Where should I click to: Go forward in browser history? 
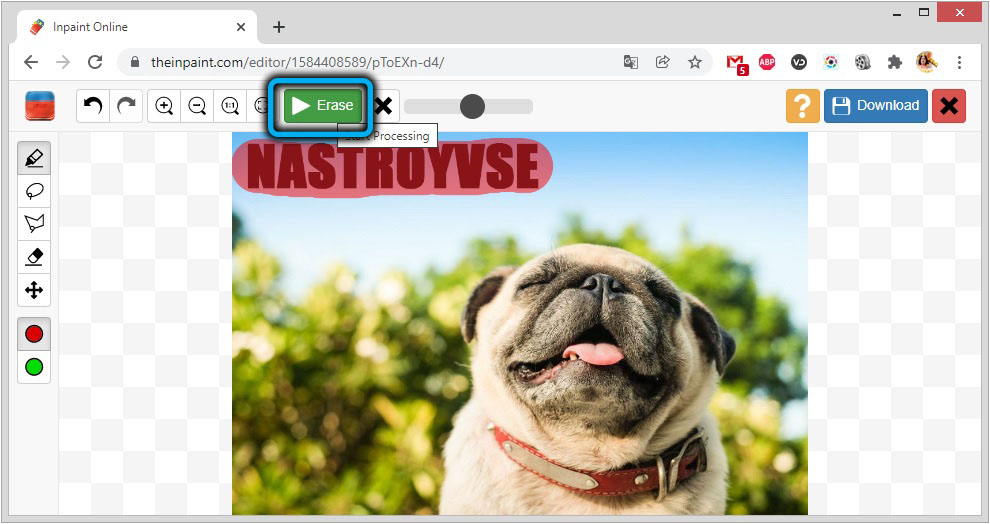click(63, 62)
